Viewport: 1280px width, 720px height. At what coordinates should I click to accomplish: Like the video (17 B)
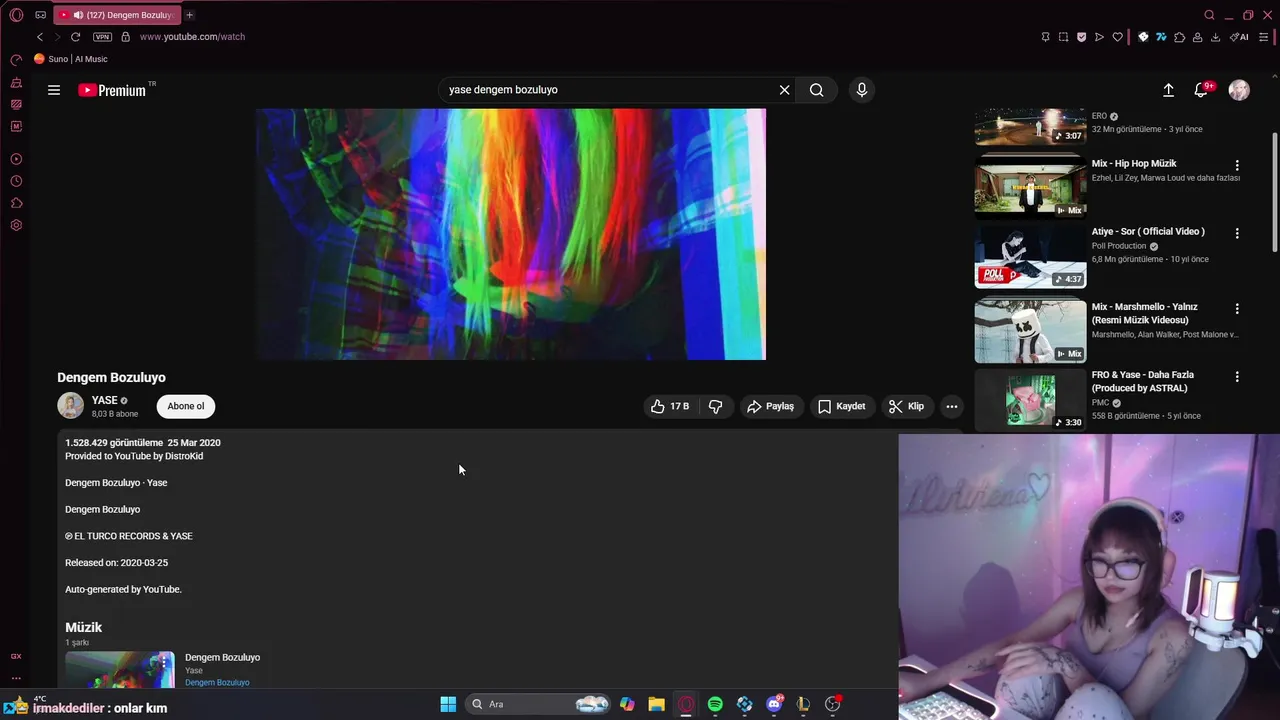pyautogui.click(x=671, y=406)
